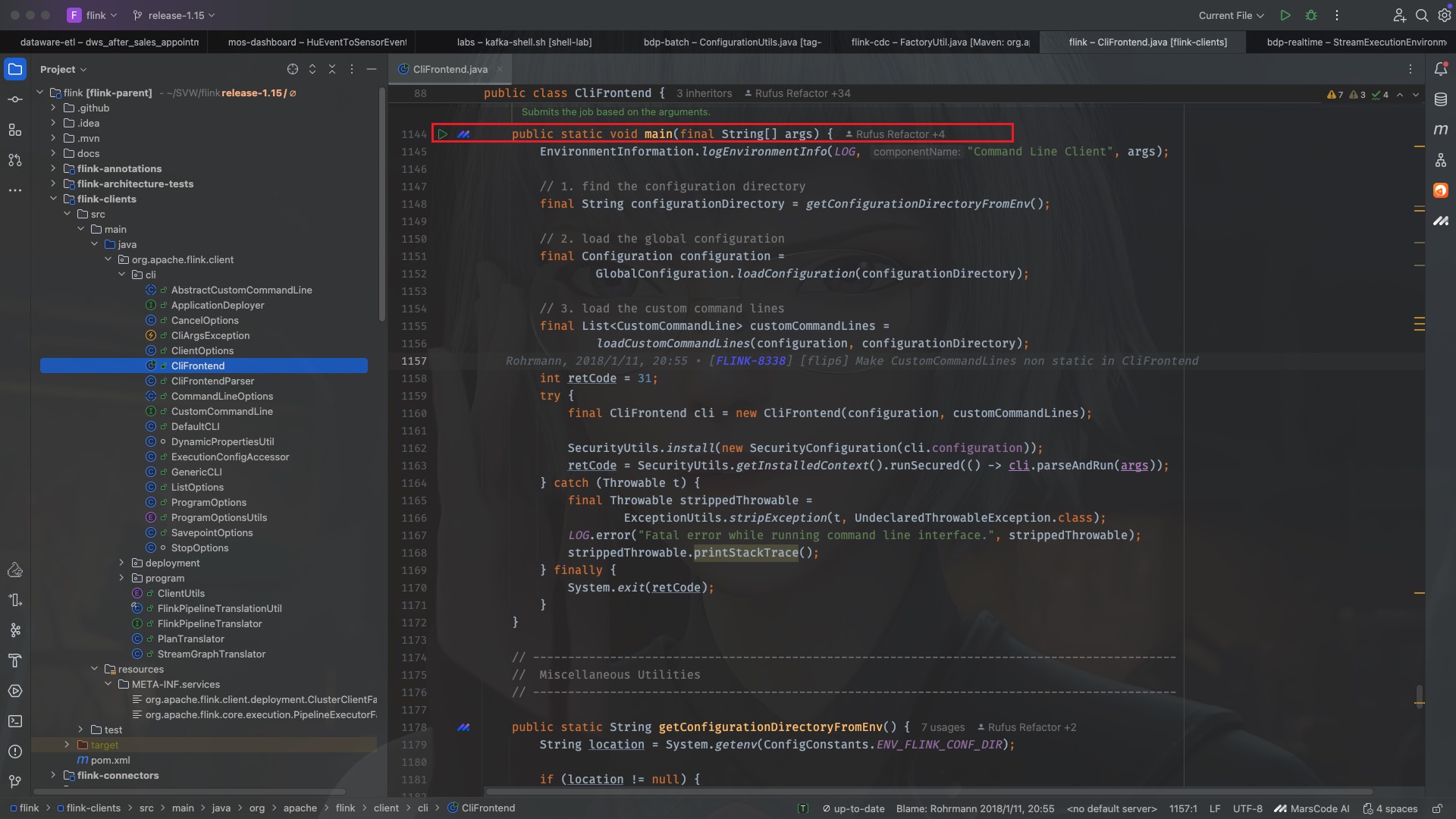Open the Code With Me user icon
The image size is (1456, 819).
tap(1399, 15)
